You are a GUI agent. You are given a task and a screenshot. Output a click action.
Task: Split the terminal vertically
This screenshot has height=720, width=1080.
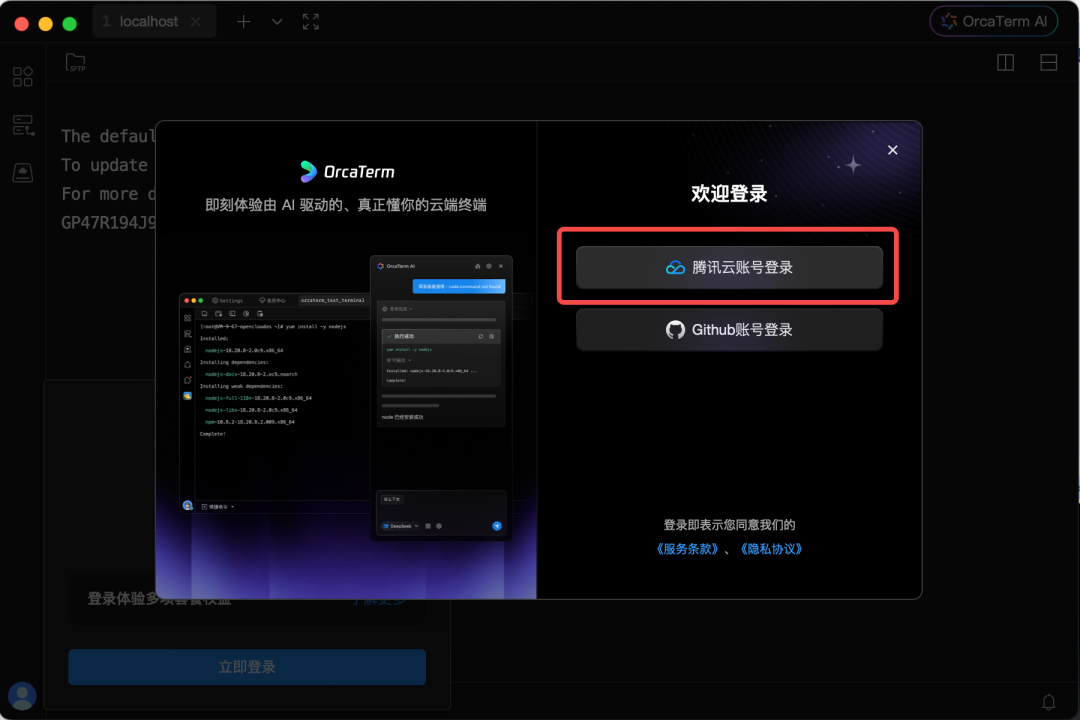(x=1005, y=62)
